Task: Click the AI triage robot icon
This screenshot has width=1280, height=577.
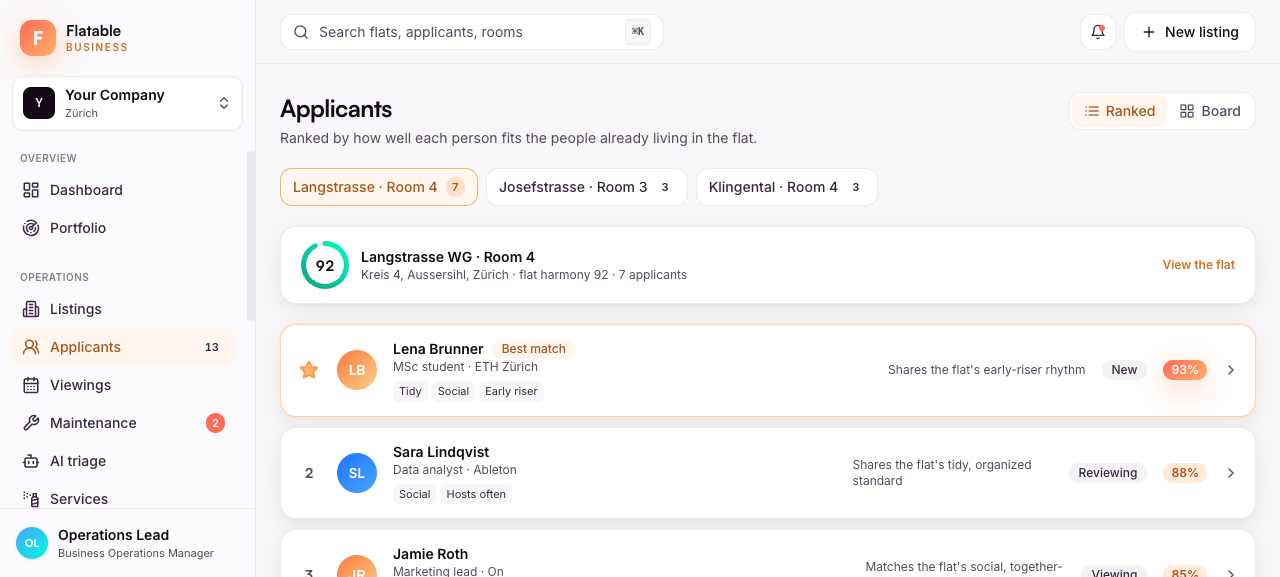Action: click(31, 461)
